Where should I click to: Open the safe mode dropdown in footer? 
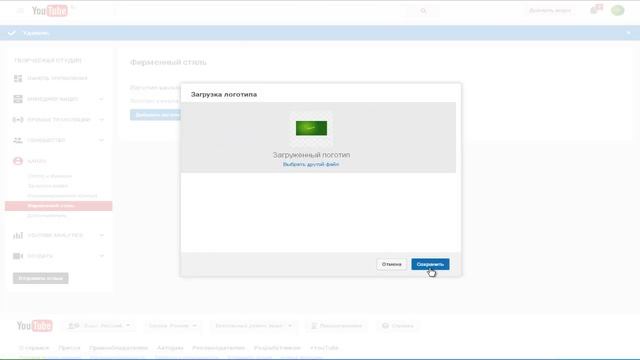coord(253,326)
